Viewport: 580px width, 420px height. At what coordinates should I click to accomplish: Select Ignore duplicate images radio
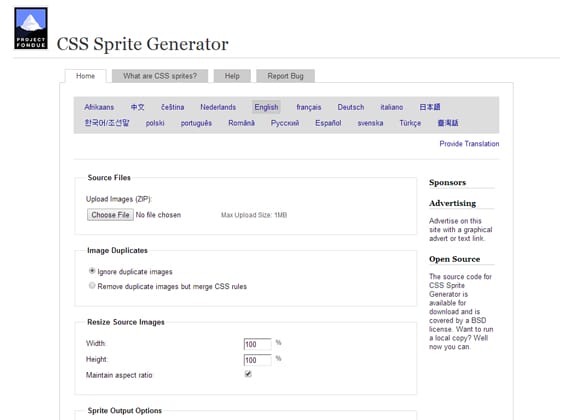point(92,271)
